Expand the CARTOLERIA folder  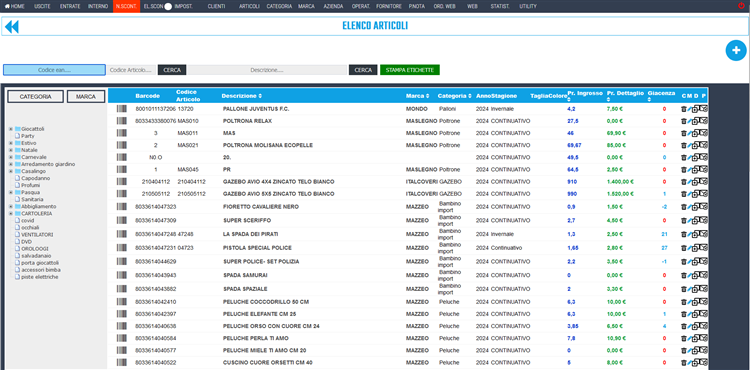11,214
